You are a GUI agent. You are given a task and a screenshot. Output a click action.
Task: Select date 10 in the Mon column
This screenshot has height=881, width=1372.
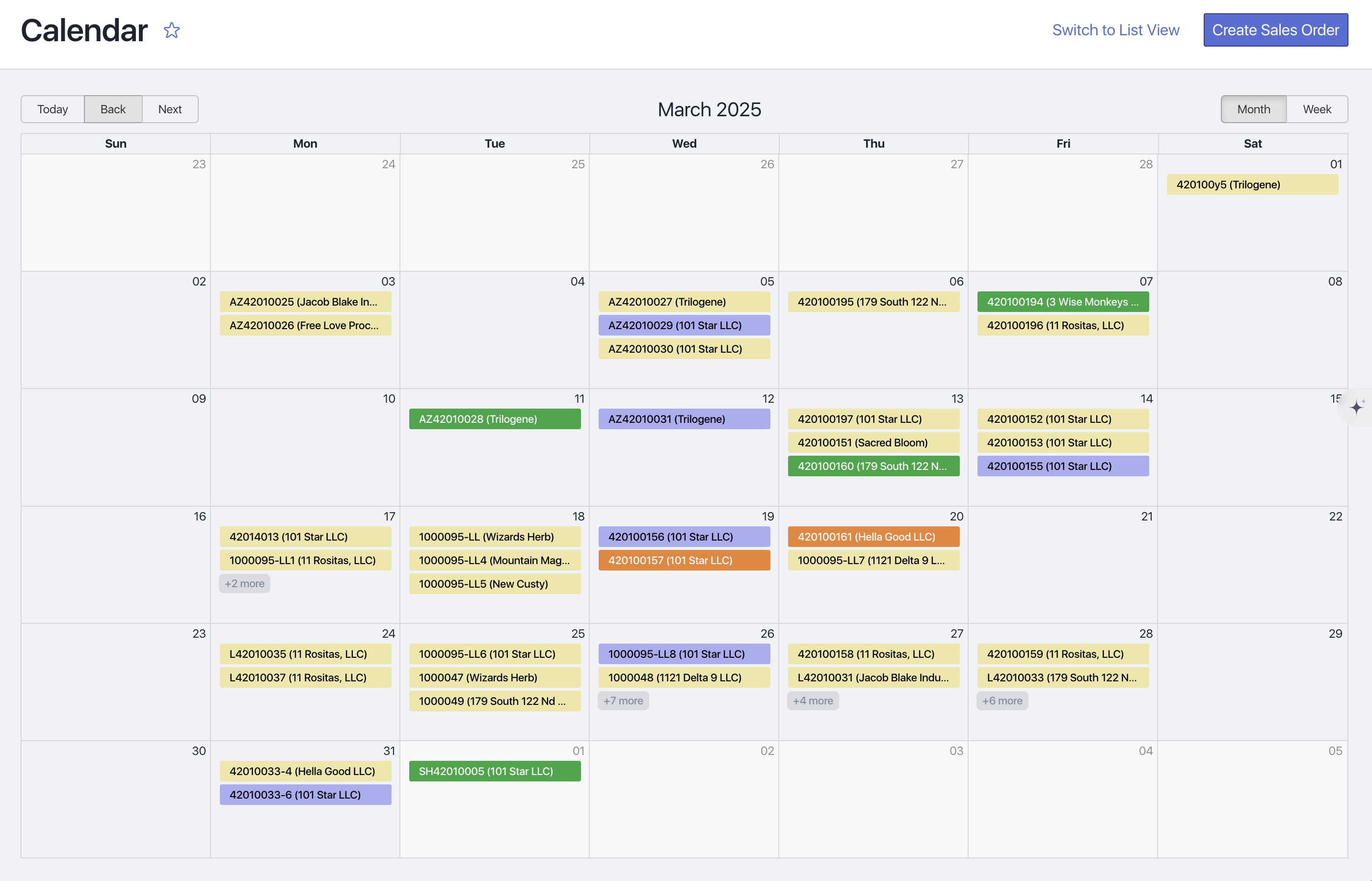389,399
